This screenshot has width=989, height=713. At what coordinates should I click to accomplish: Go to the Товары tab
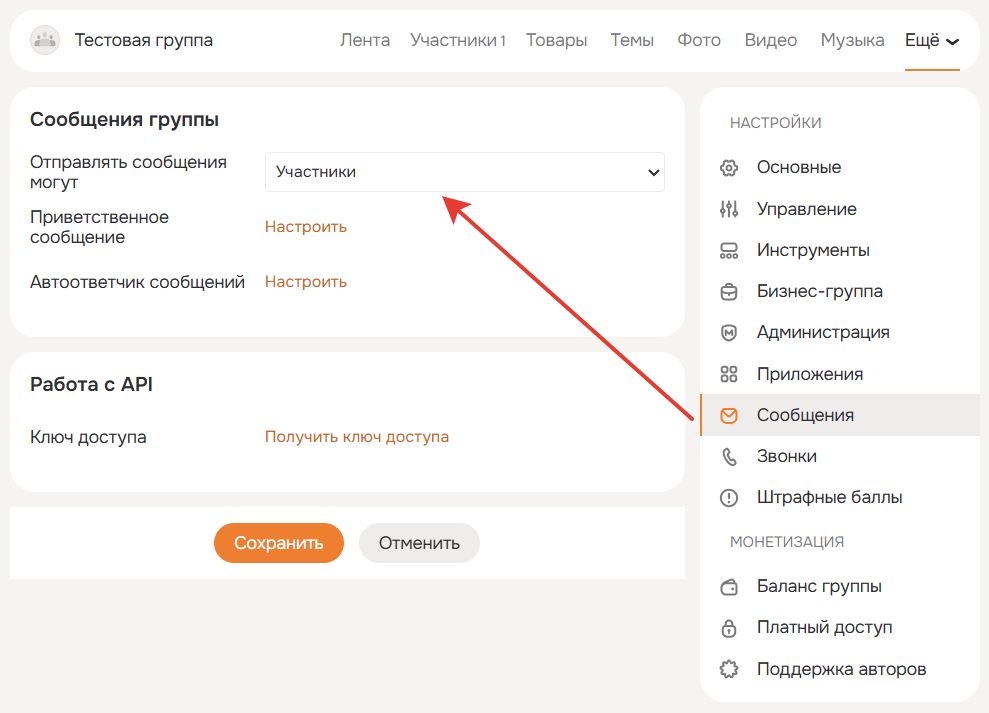click(556, 41)
